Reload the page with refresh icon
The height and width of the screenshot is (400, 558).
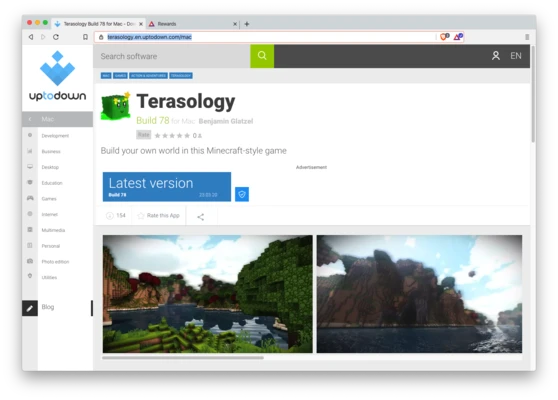[56, 37]
